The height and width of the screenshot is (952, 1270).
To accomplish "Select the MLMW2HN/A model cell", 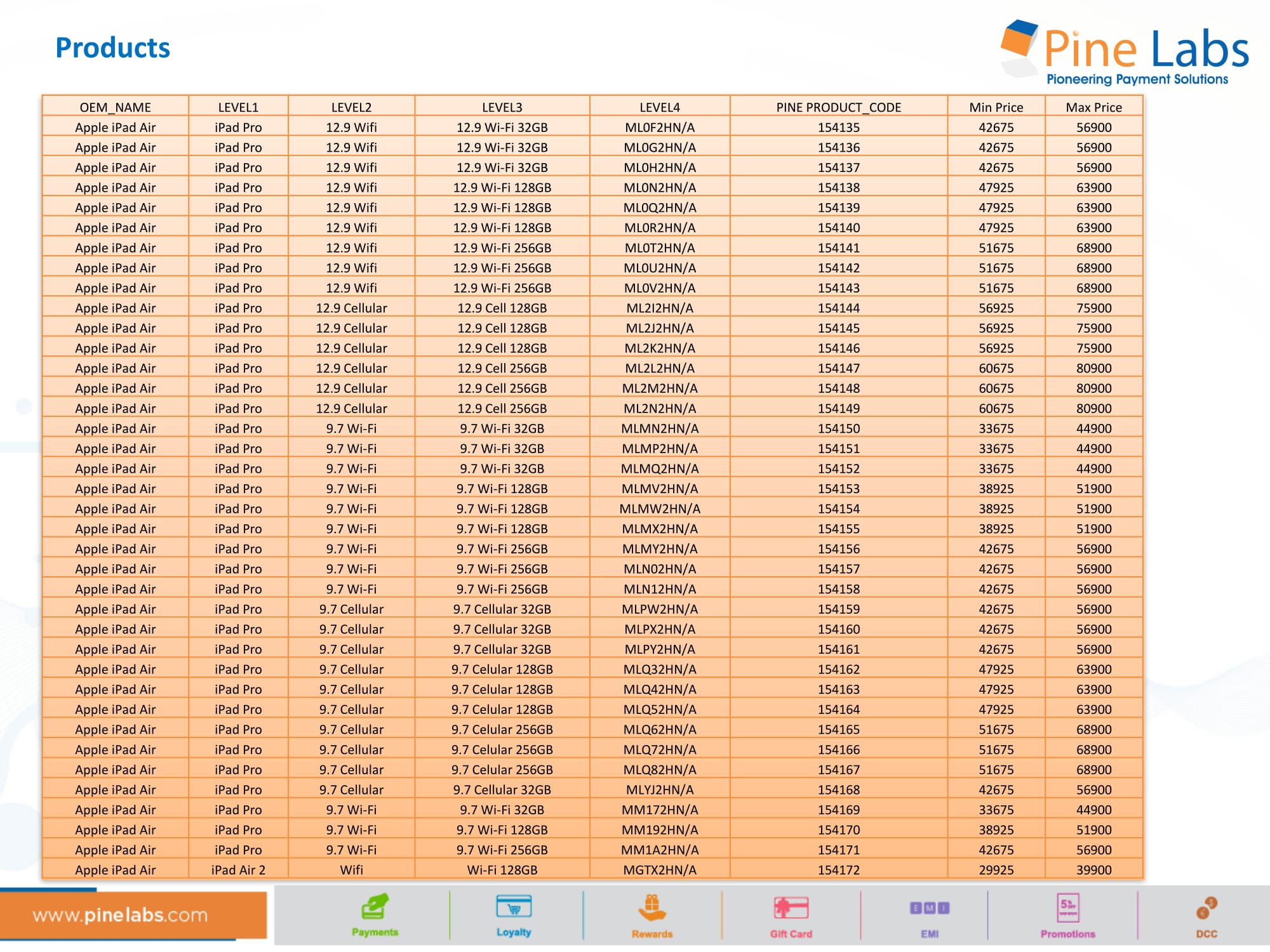I will point(659,509).
